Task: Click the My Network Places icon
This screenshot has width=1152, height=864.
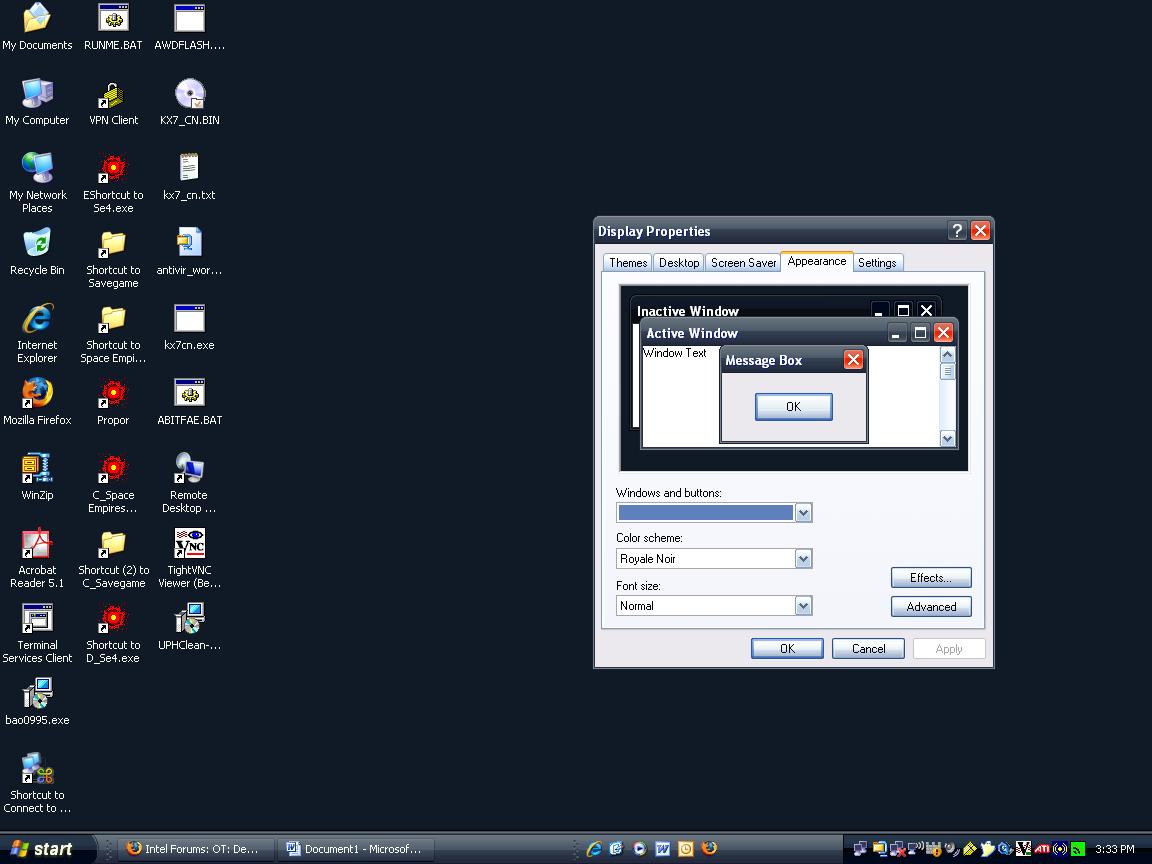Action: [x=37, y=169]
